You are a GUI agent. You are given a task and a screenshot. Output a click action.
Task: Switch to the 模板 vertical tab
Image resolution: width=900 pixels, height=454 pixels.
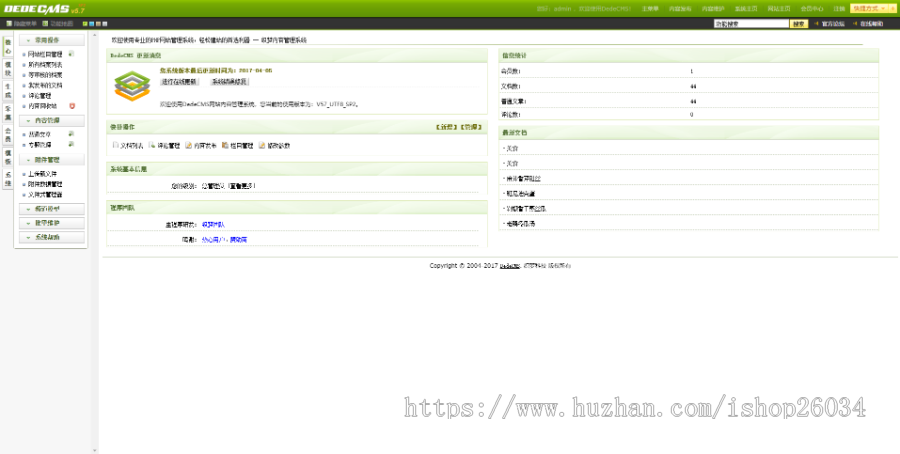click(8, 157)
